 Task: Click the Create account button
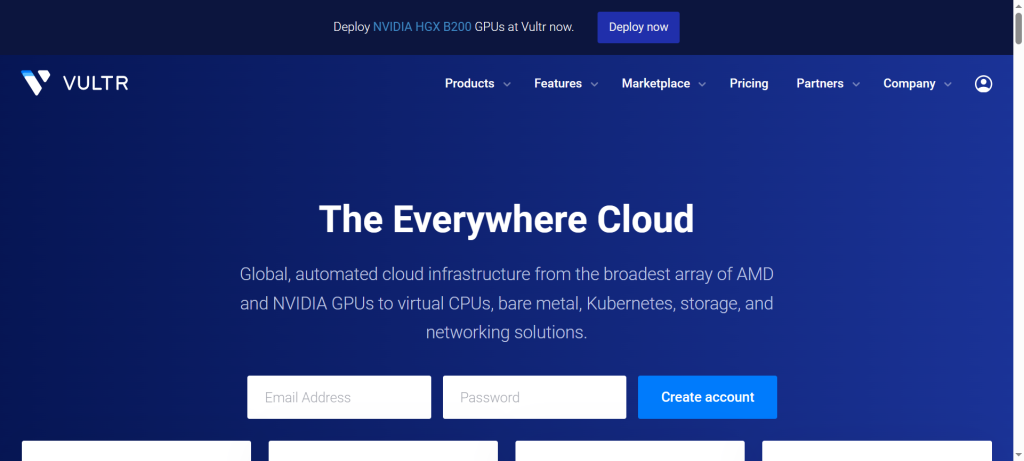[x=707, y=397]
